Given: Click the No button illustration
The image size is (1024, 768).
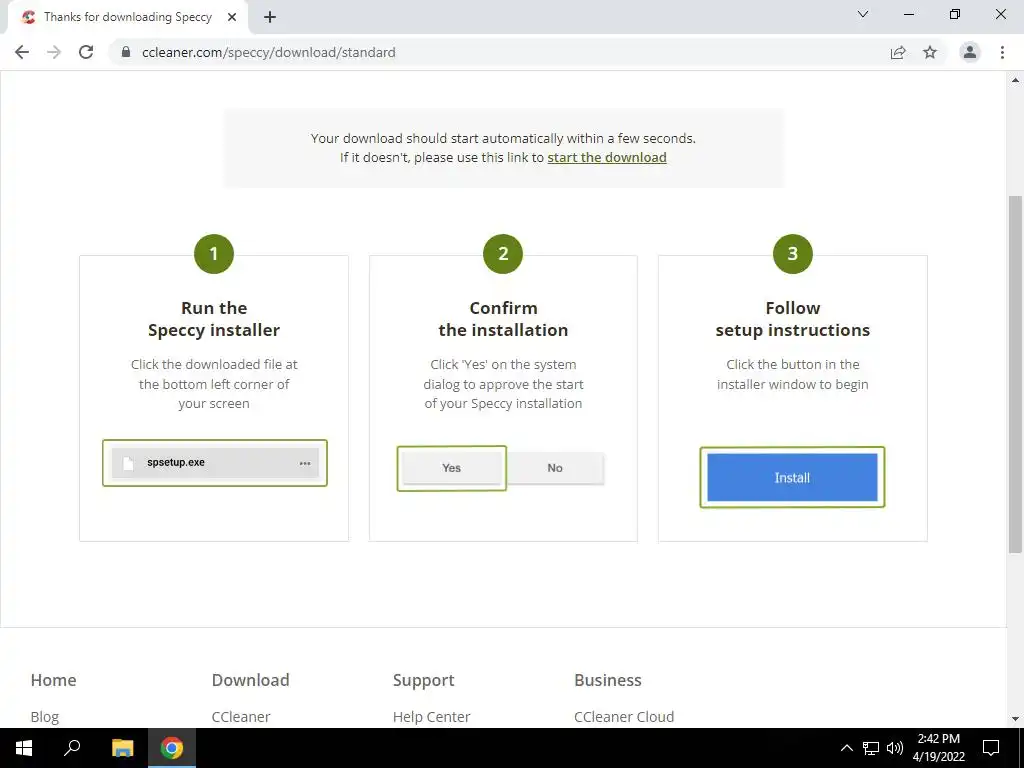Looking at the screenshot, I should [555, 468].
